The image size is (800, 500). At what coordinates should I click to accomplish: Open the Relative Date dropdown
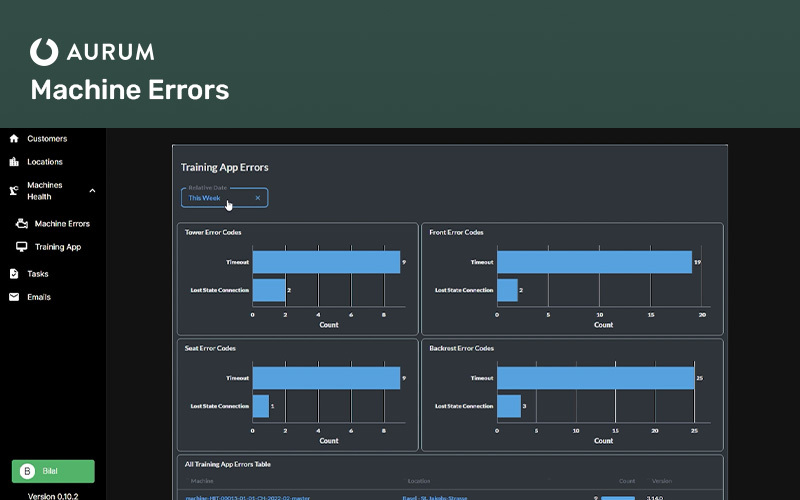click(224, 198)
